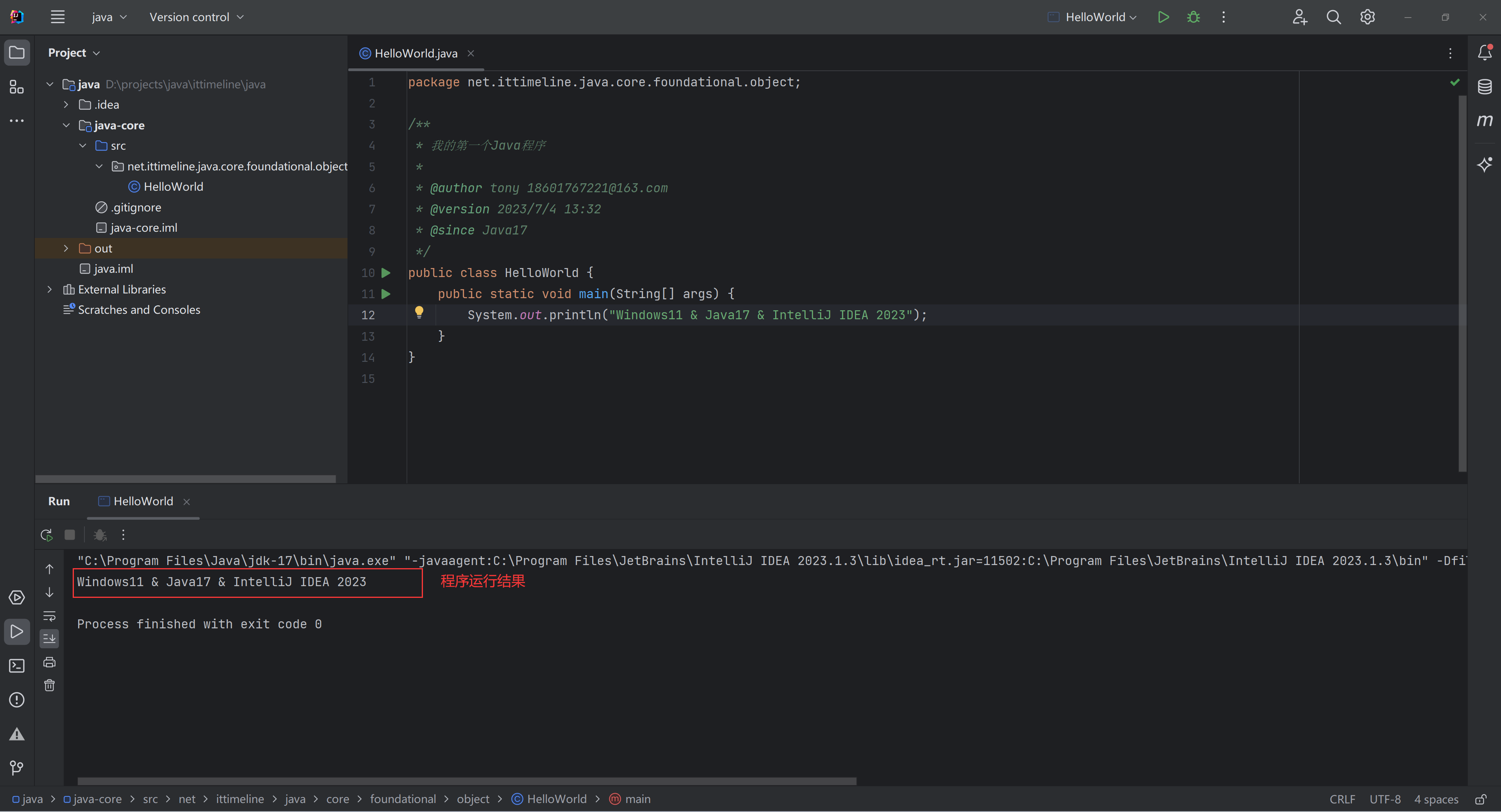1501x812 pixels.
Task: Collapse the java-core module
Action: tap(66, 125)
